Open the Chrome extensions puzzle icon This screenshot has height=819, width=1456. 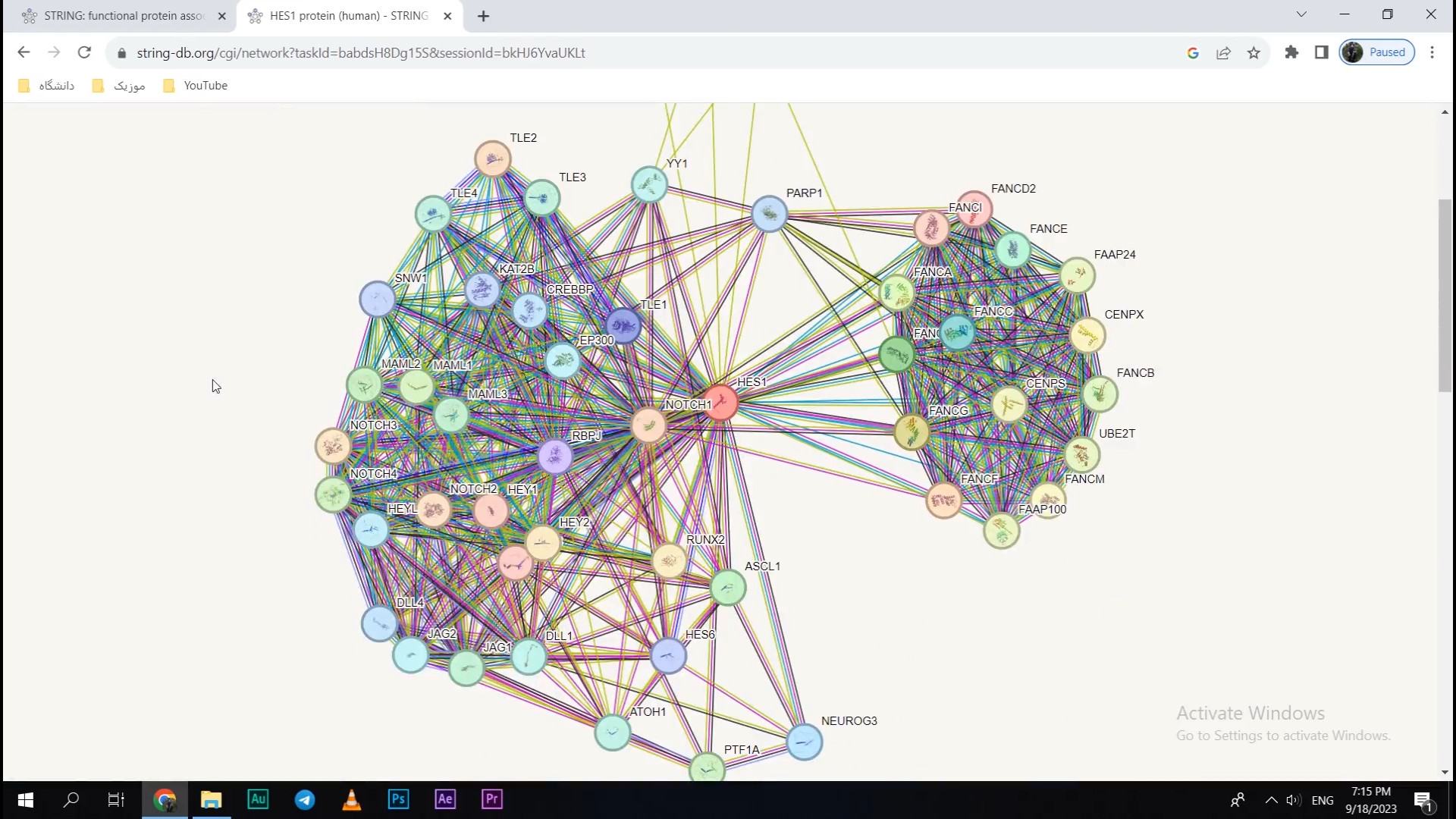pyautogui.click(x=1291, y=53)
